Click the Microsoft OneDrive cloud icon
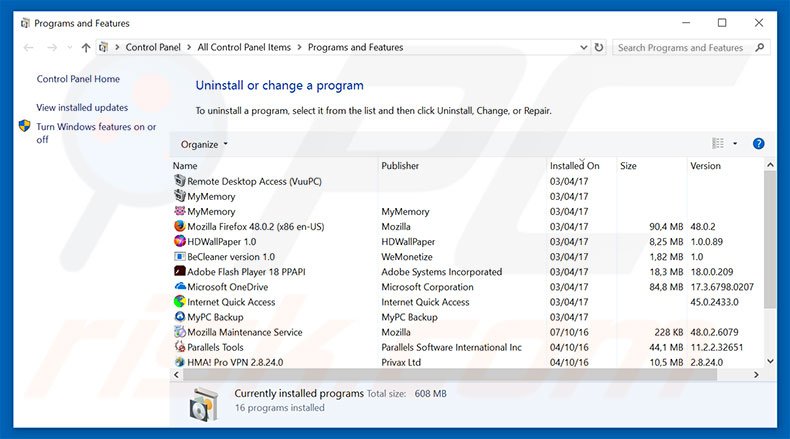Screen dimensions: 790x439 pyautogui.click(x=180, y=286)
